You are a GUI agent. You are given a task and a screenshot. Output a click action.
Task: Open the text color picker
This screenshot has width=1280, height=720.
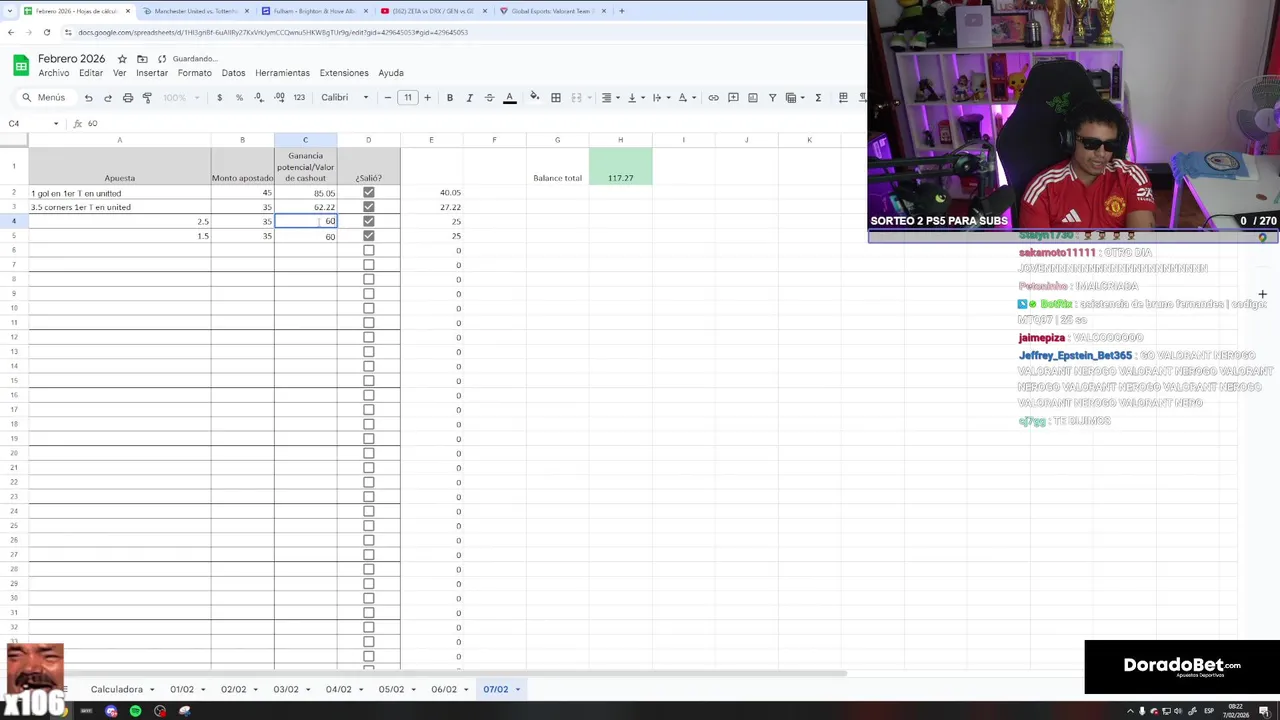coord(509,97)
